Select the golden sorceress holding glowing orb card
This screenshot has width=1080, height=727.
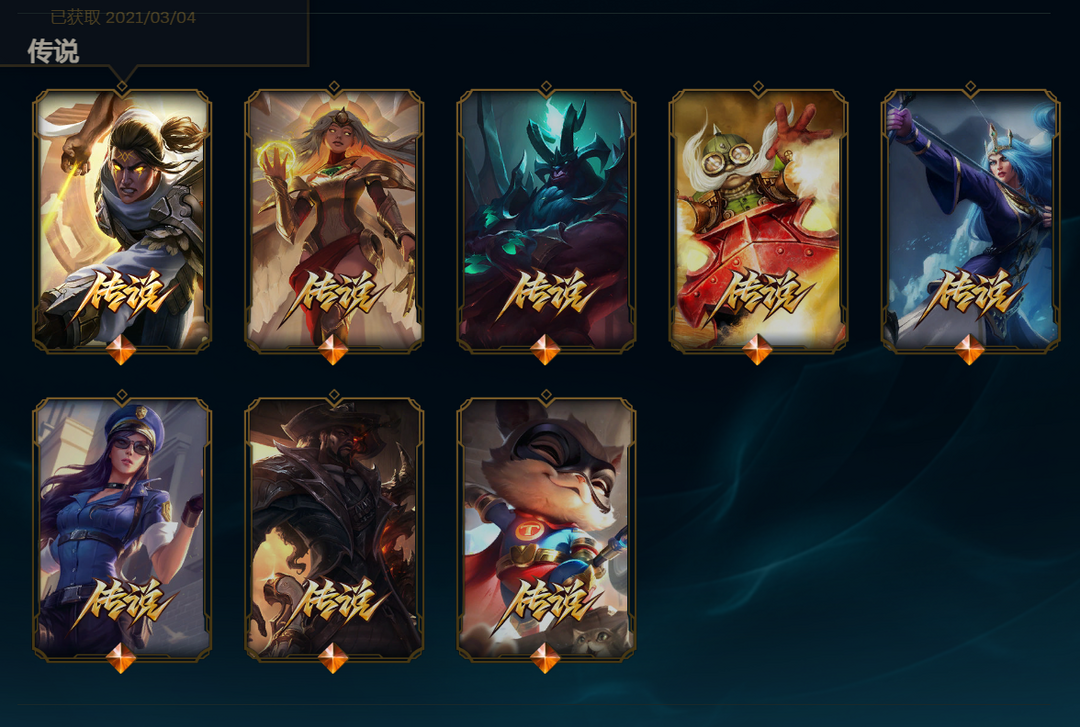click(x=334, y=221)
